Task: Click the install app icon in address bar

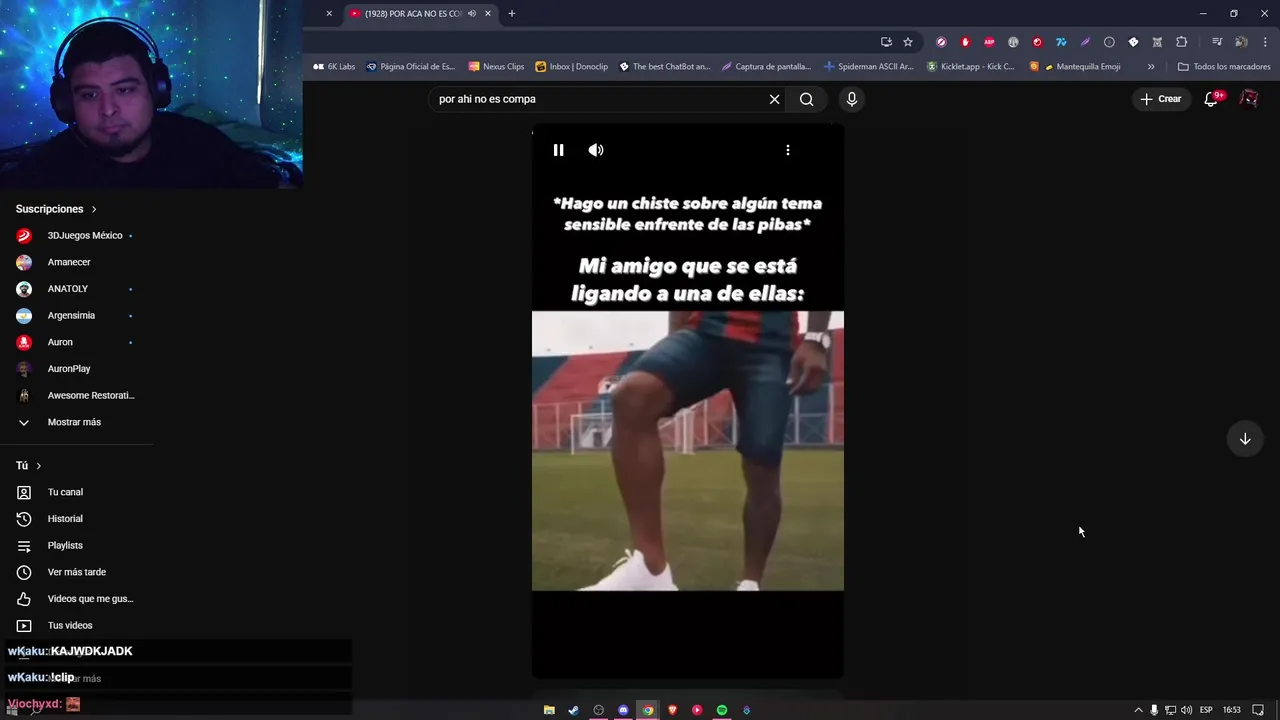Action: [886, 42]
